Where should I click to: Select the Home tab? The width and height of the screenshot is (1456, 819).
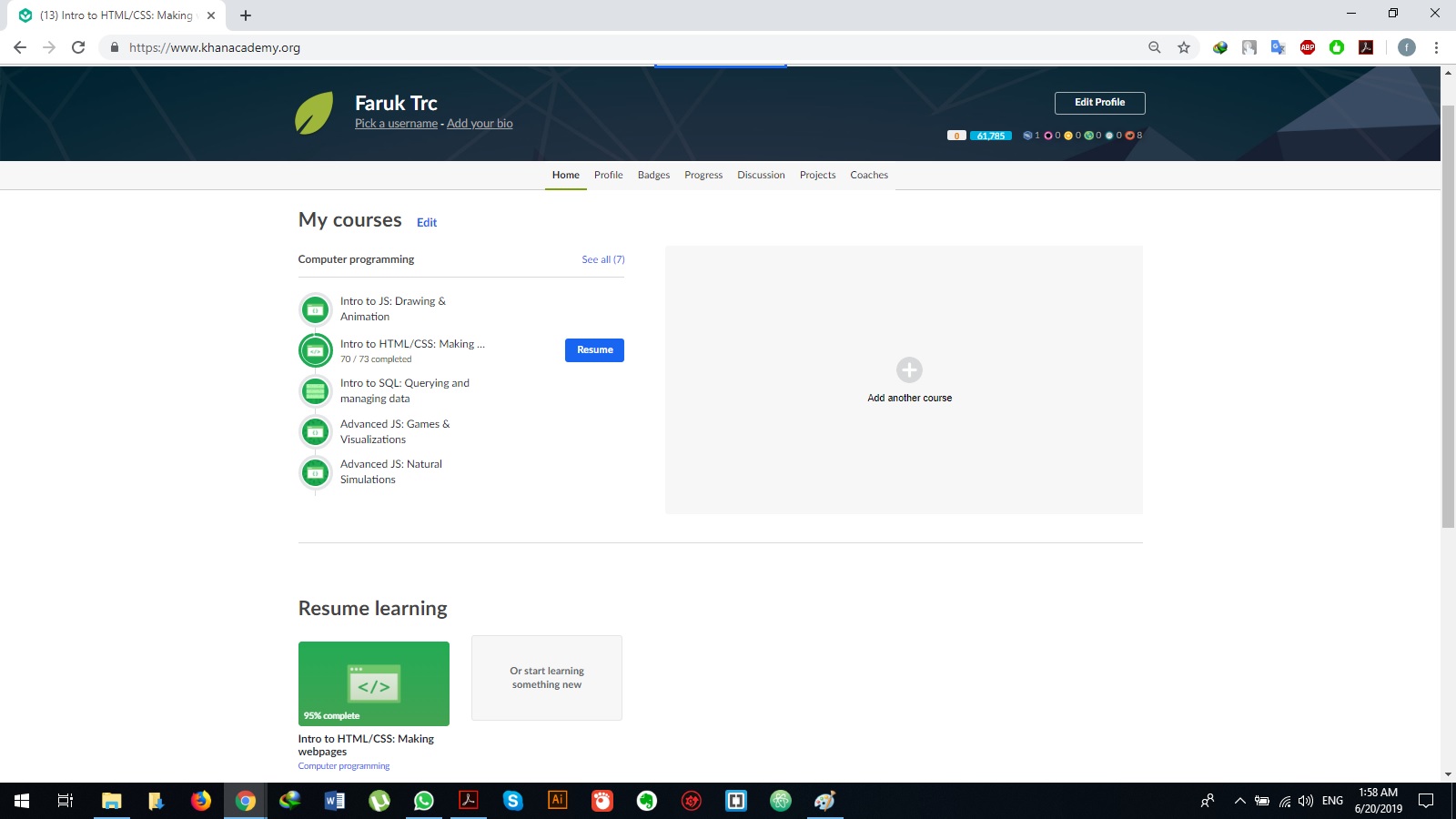tap(566, 175)
